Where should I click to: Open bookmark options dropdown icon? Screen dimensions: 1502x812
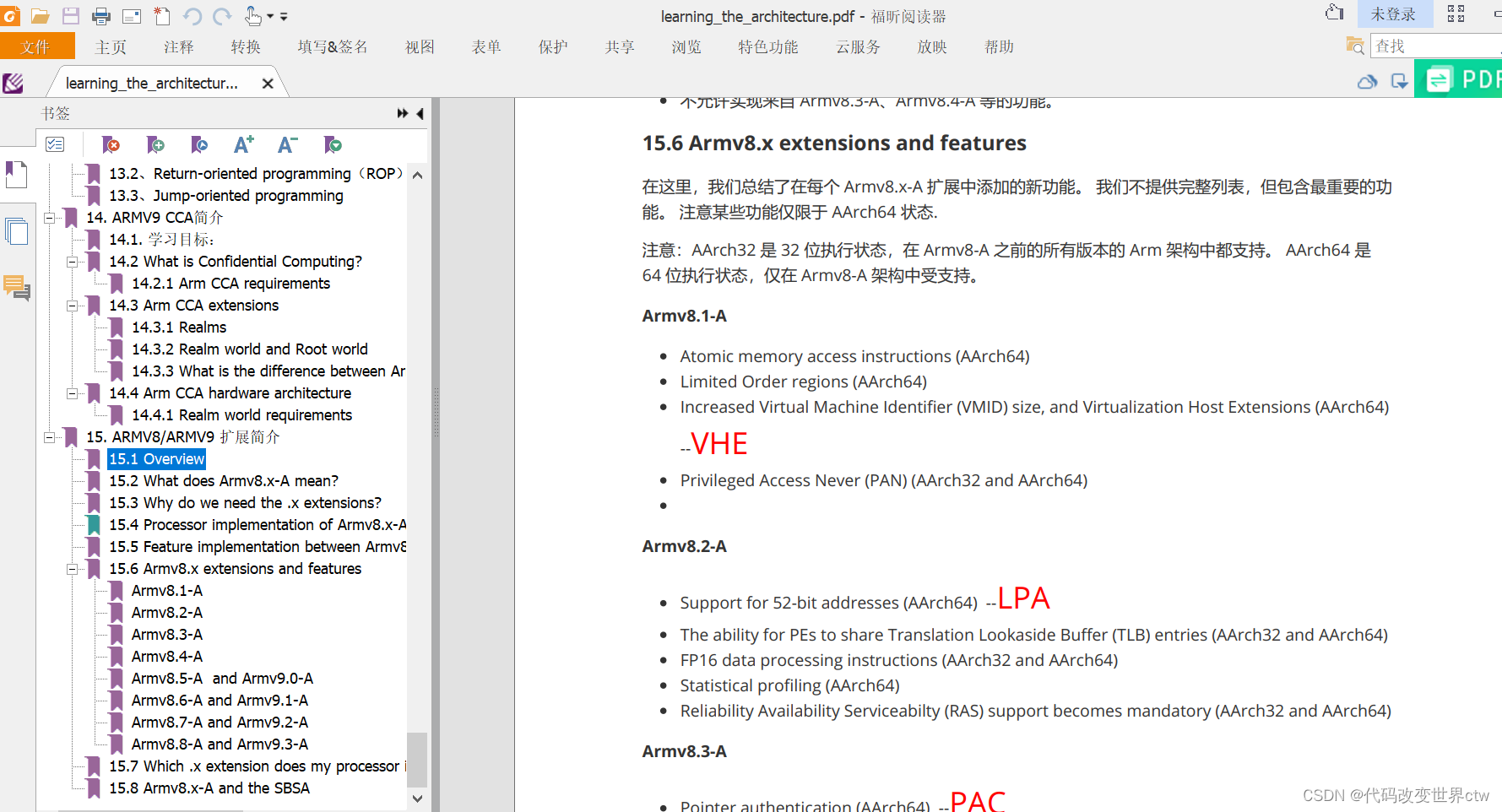(333, 145)
